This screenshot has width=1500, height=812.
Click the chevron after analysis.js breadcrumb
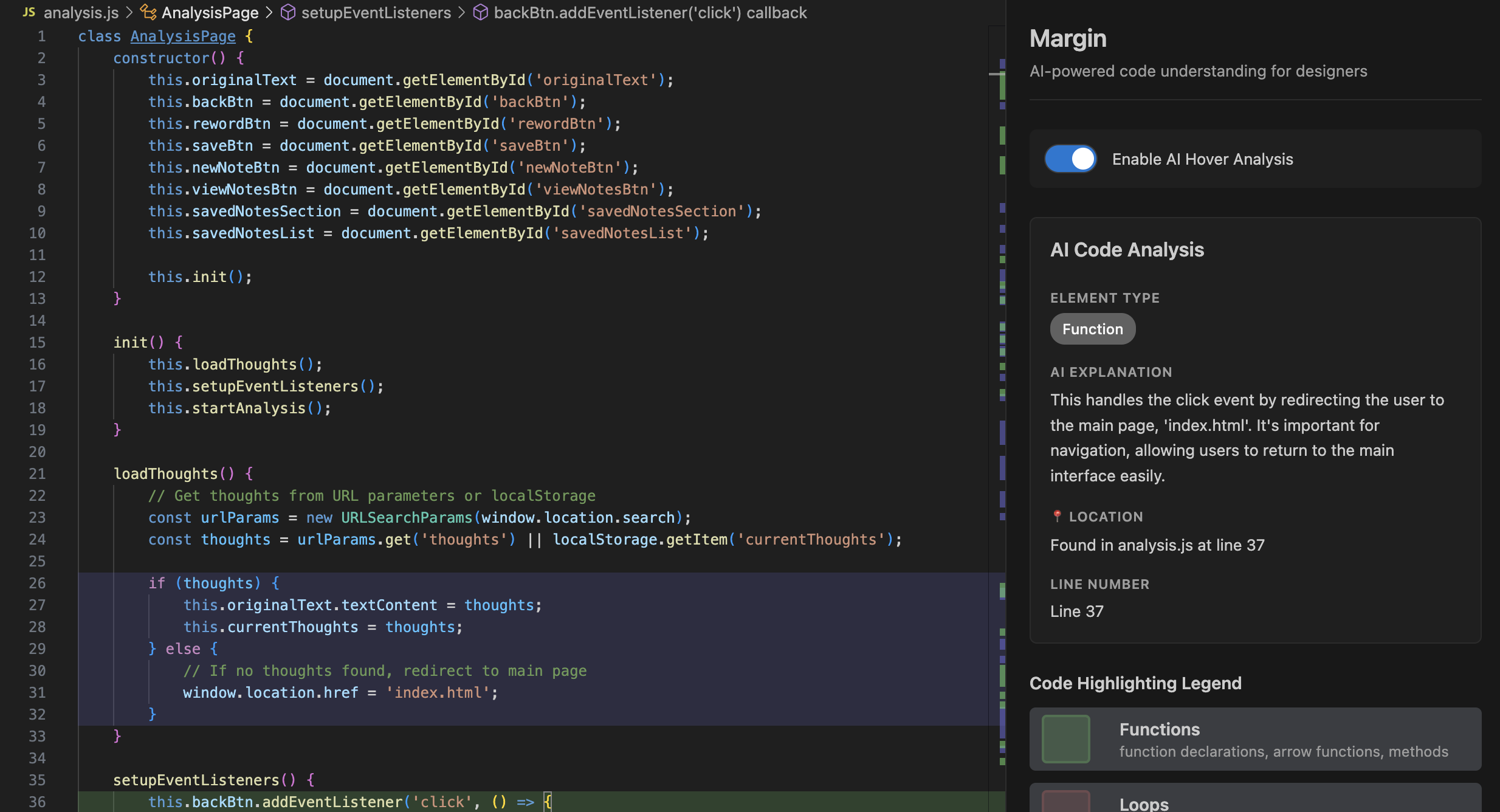coord(129,12)
